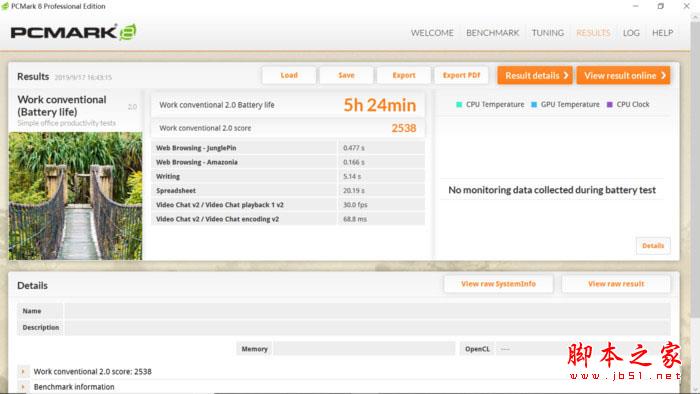Click Work conventional 2.0 Battery life label
The width and height of the screenshot is (700, 394).
(217, 105)
